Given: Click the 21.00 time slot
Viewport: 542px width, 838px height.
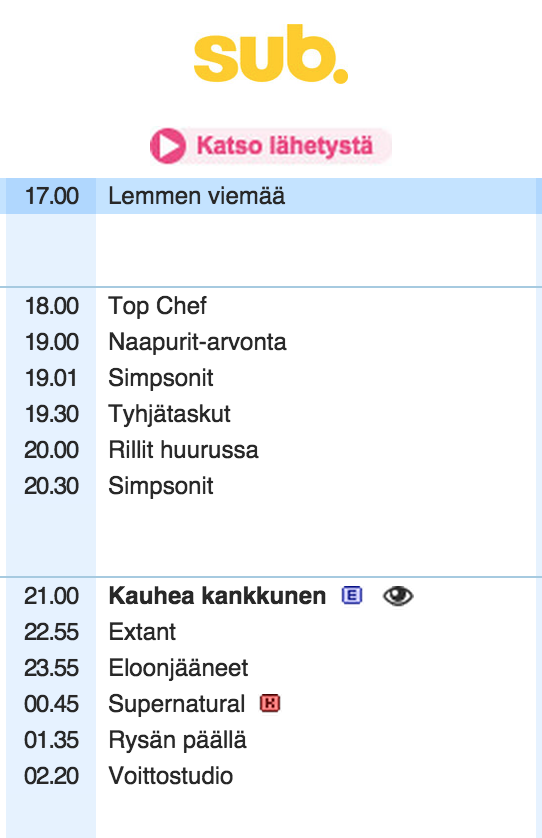Looking at the screenshot, I should (x=52, y=596).
